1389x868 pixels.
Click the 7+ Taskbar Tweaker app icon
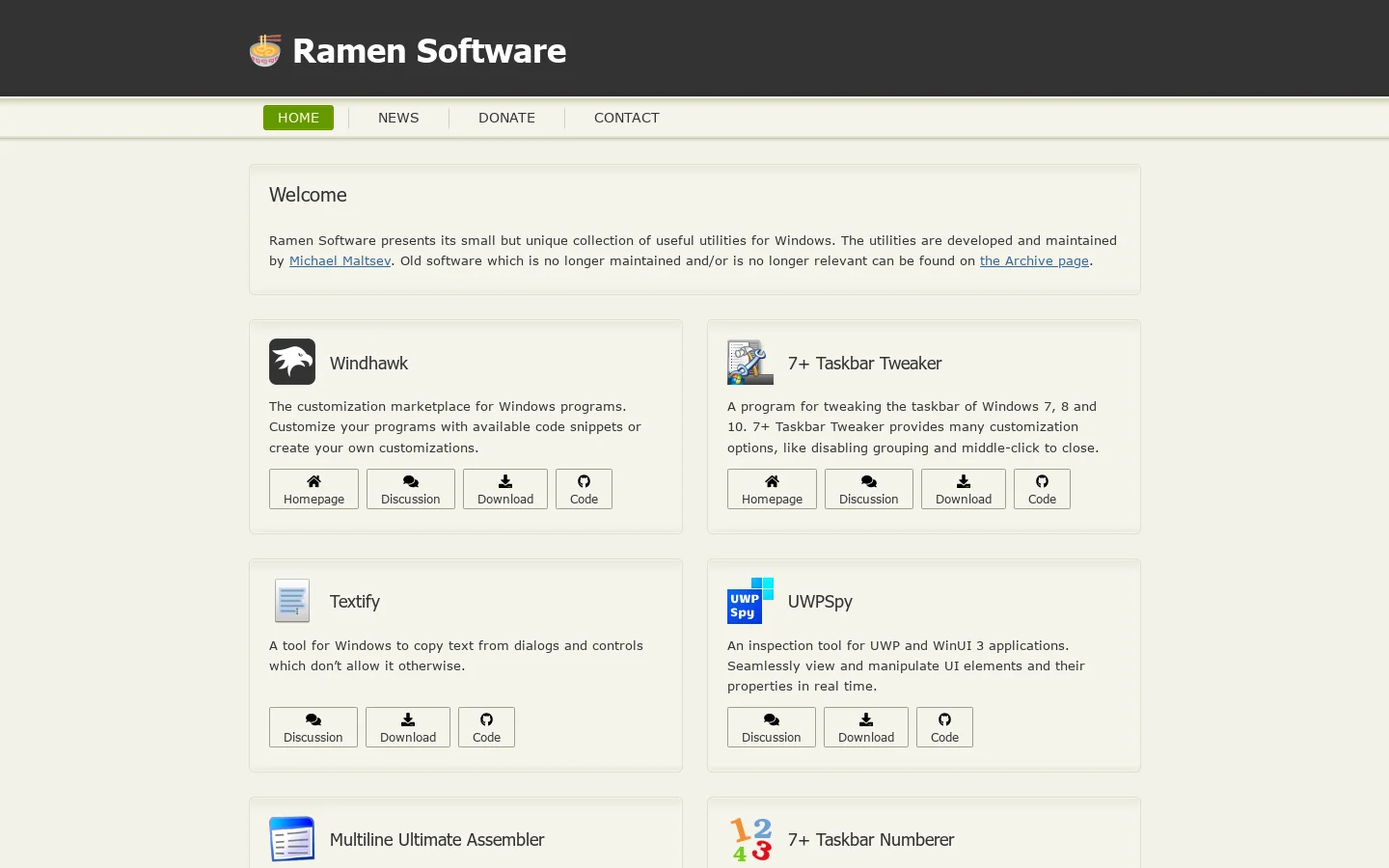pos(750,362)
